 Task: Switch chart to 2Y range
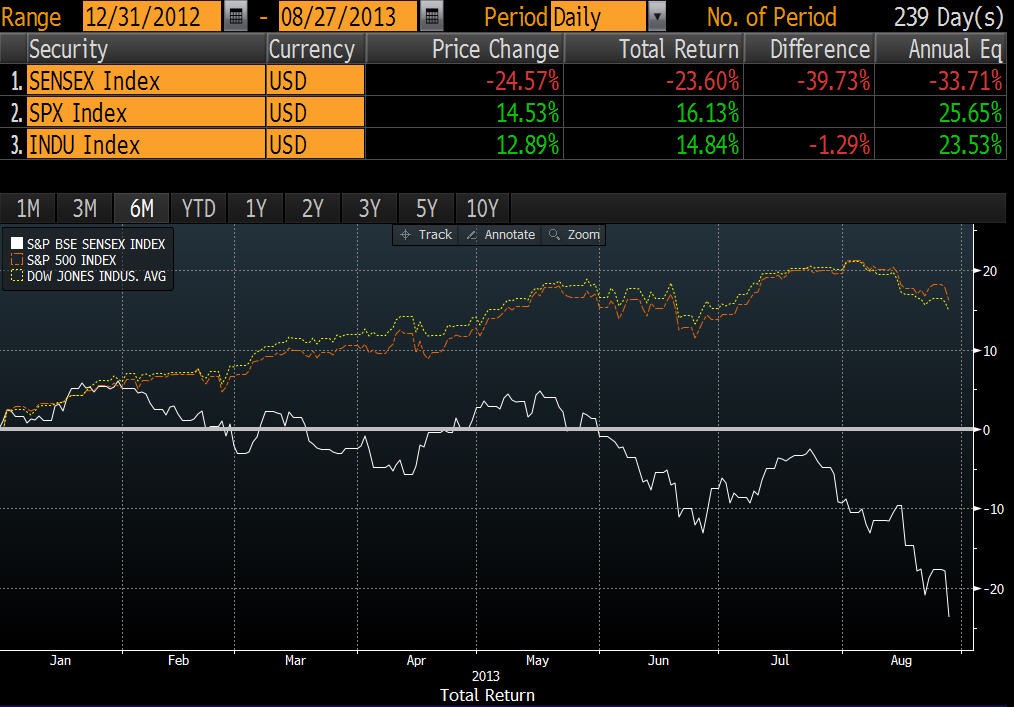(312, 208)
